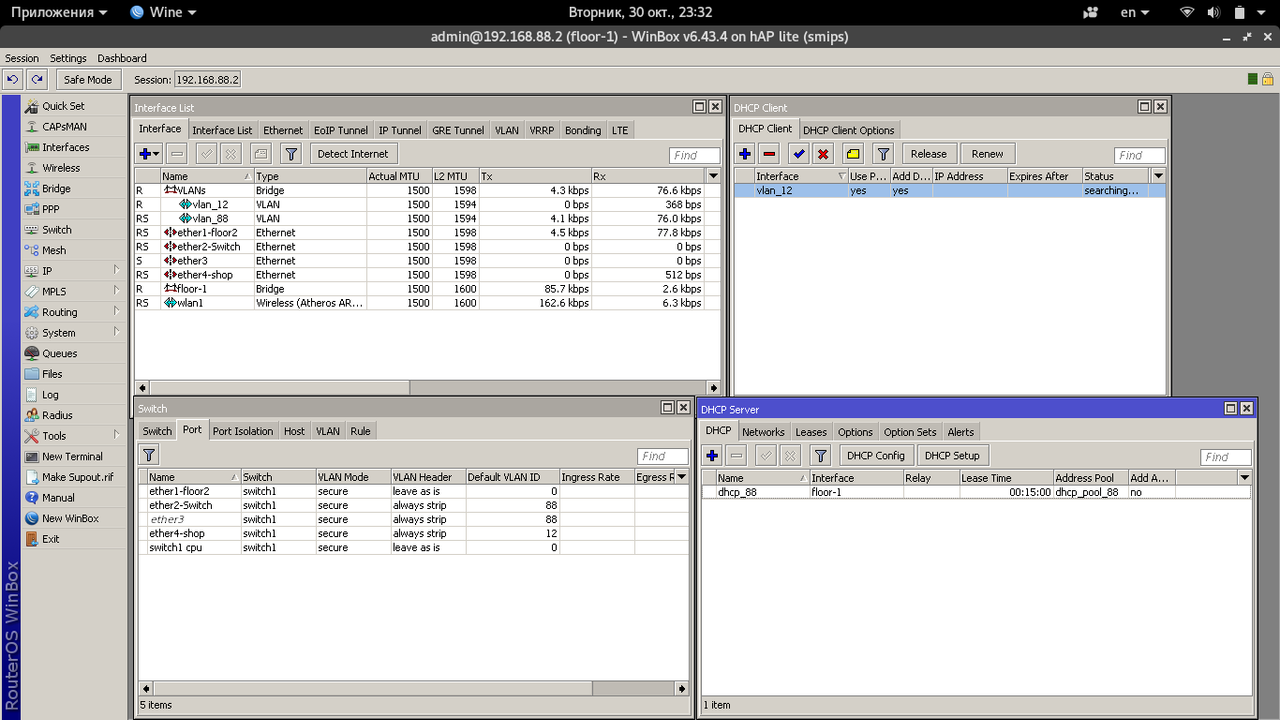Click the filter icon in DHCP Server window

[x=821, y=456]
